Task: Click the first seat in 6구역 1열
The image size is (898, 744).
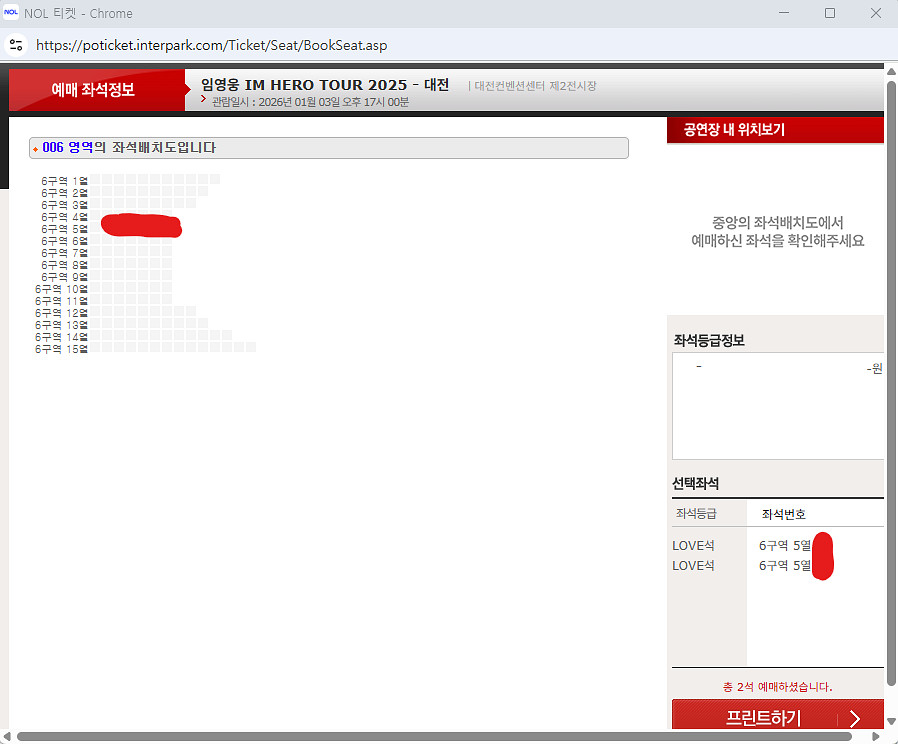Action: 96,180
